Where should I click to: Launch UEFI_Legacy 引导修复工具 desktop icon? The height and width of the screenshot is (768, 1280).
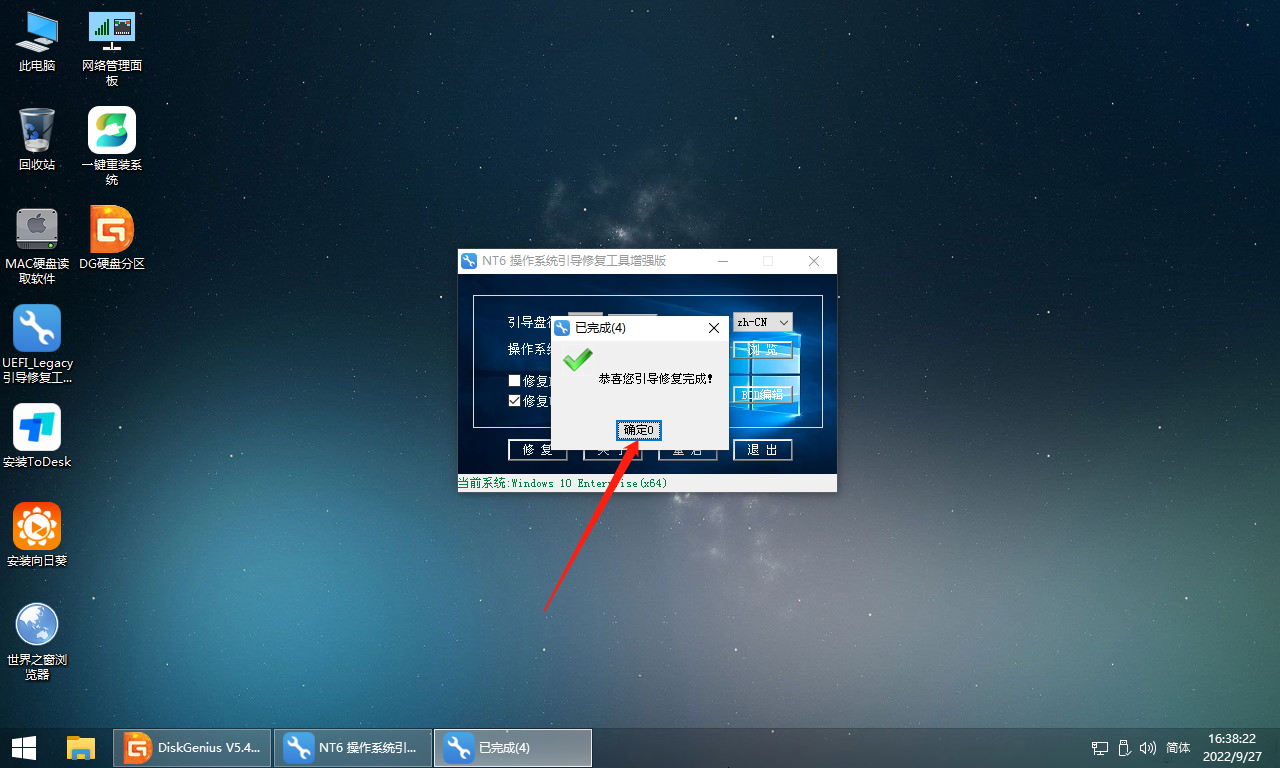coord(37,336)
